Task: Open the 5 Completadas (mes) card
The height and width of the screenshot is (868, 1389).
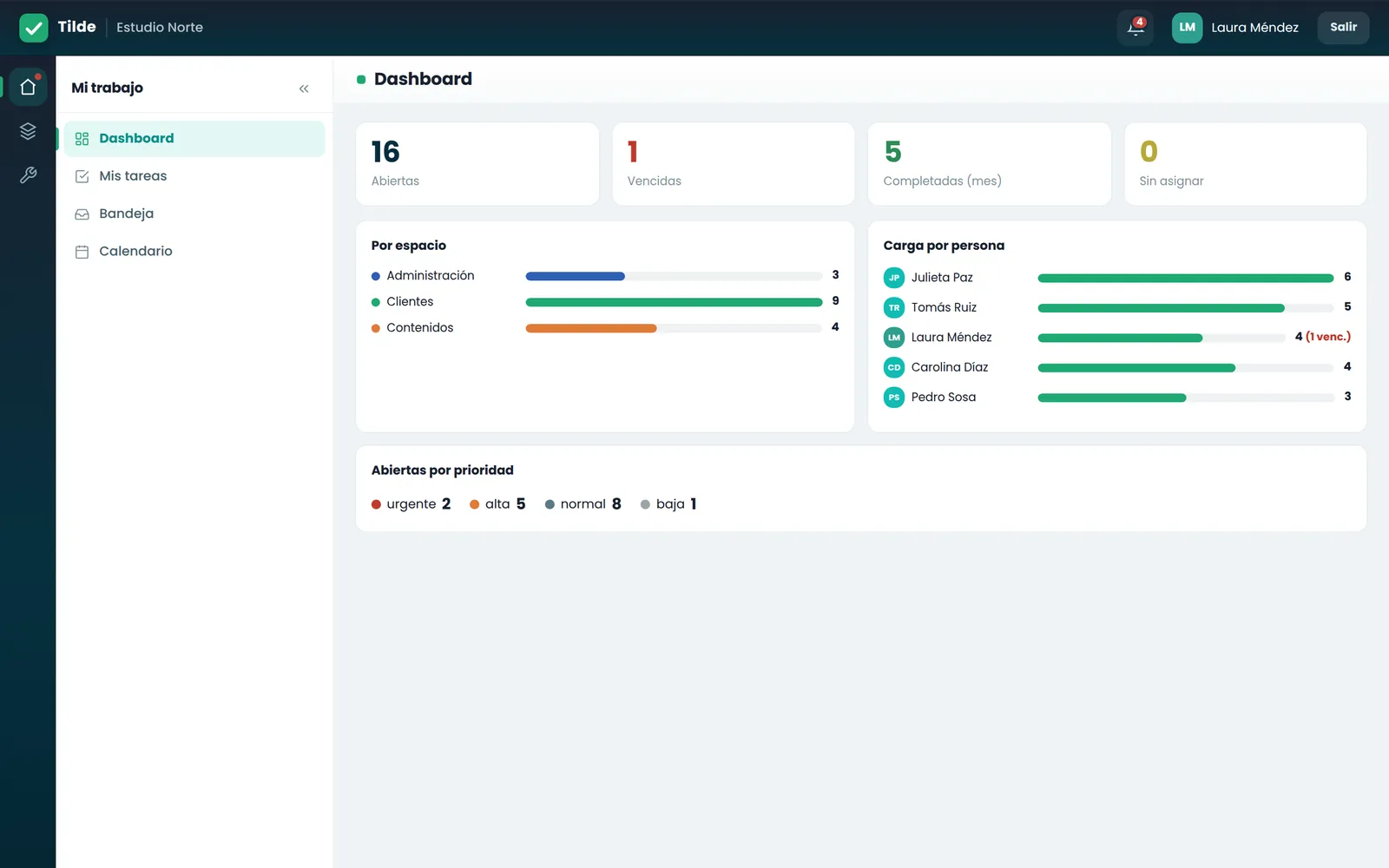Action: tap(990, 164)
